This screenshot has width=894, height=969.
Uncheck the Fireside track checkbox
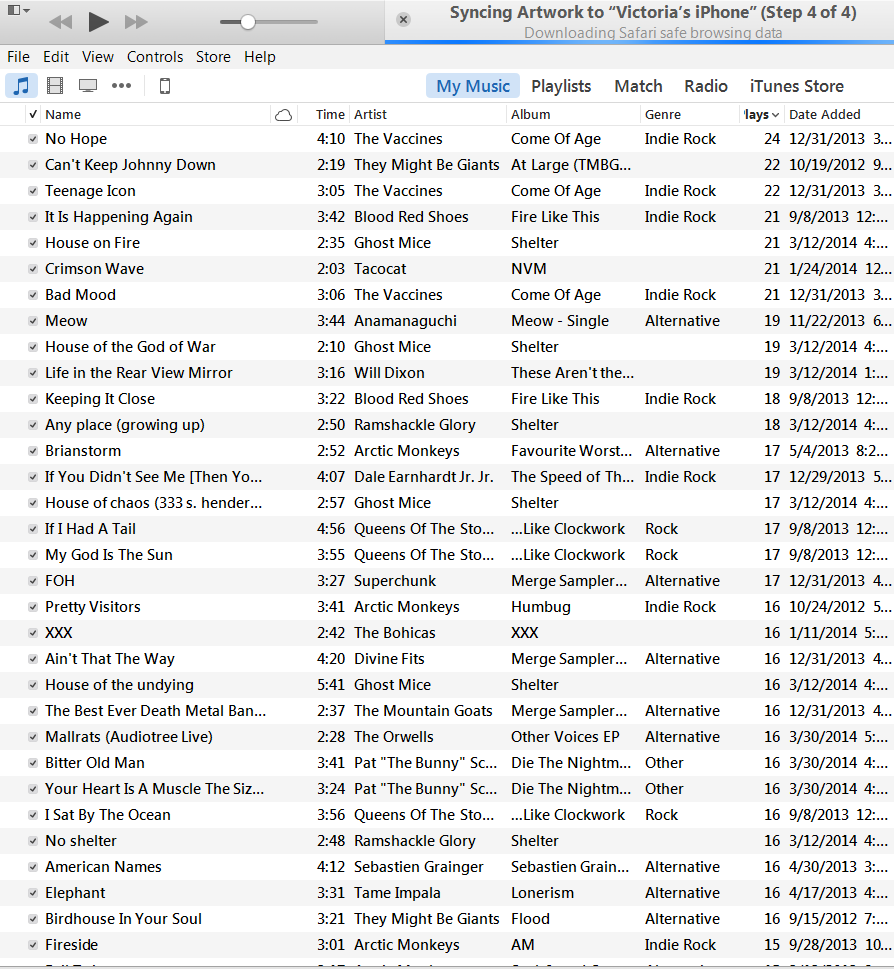(x=33, y=945)
